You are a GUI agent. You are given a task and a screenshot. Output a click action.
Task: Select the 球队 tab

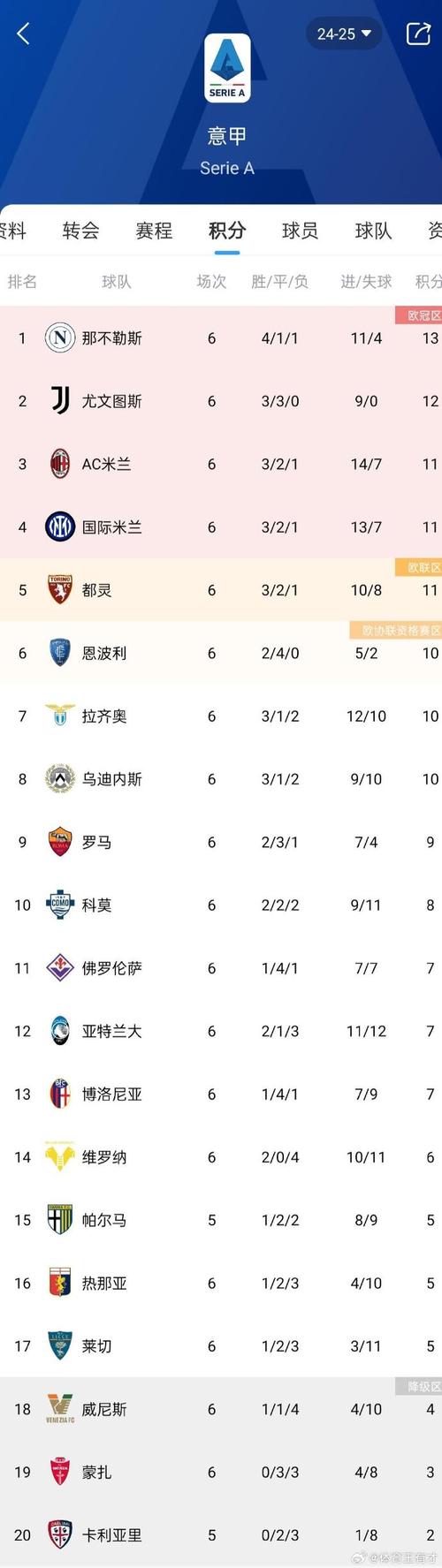(x=373, y=231)
